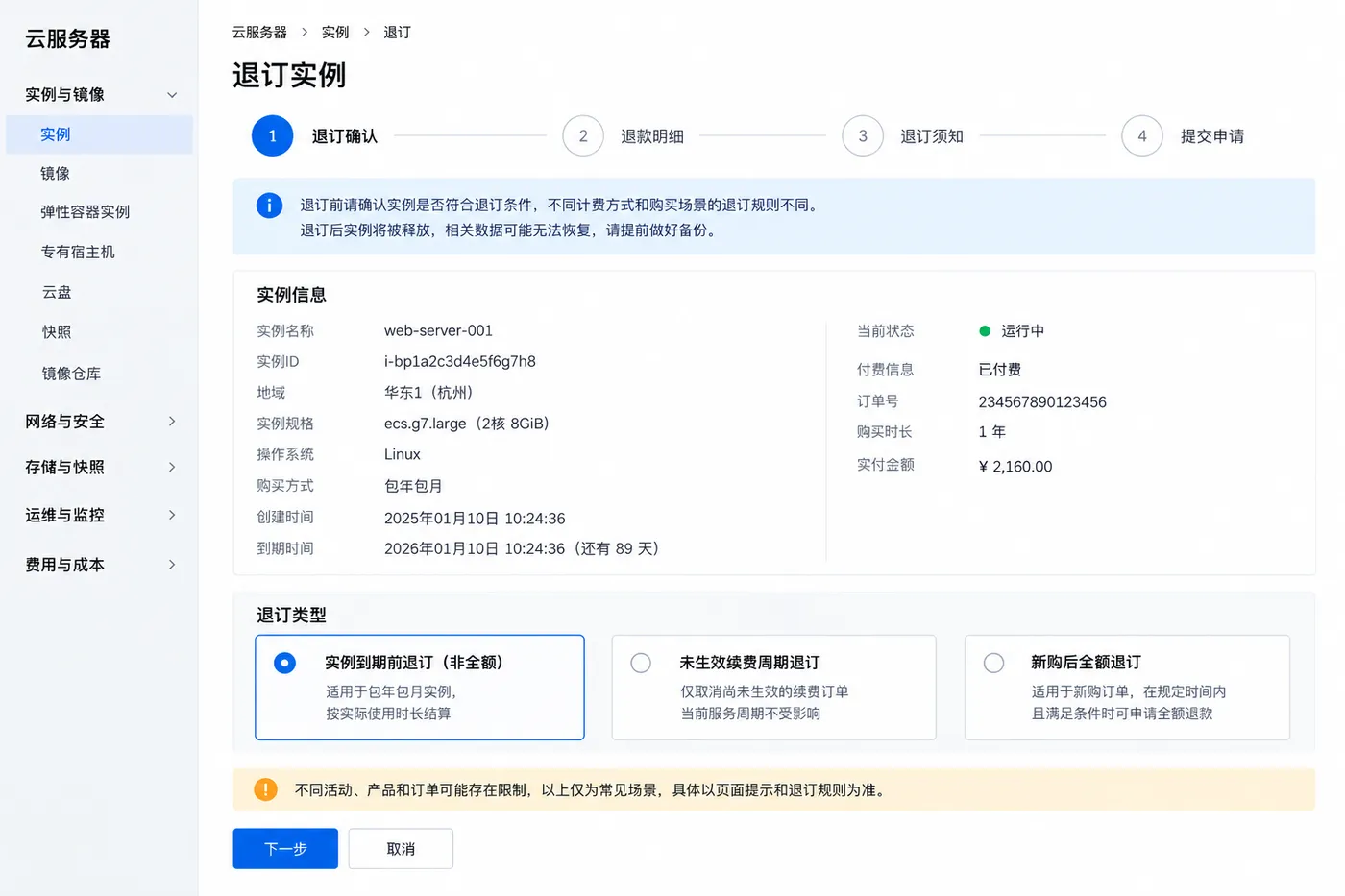
Task: Click the 云服务器 title in the sidebar
Action: coord(67,38)
